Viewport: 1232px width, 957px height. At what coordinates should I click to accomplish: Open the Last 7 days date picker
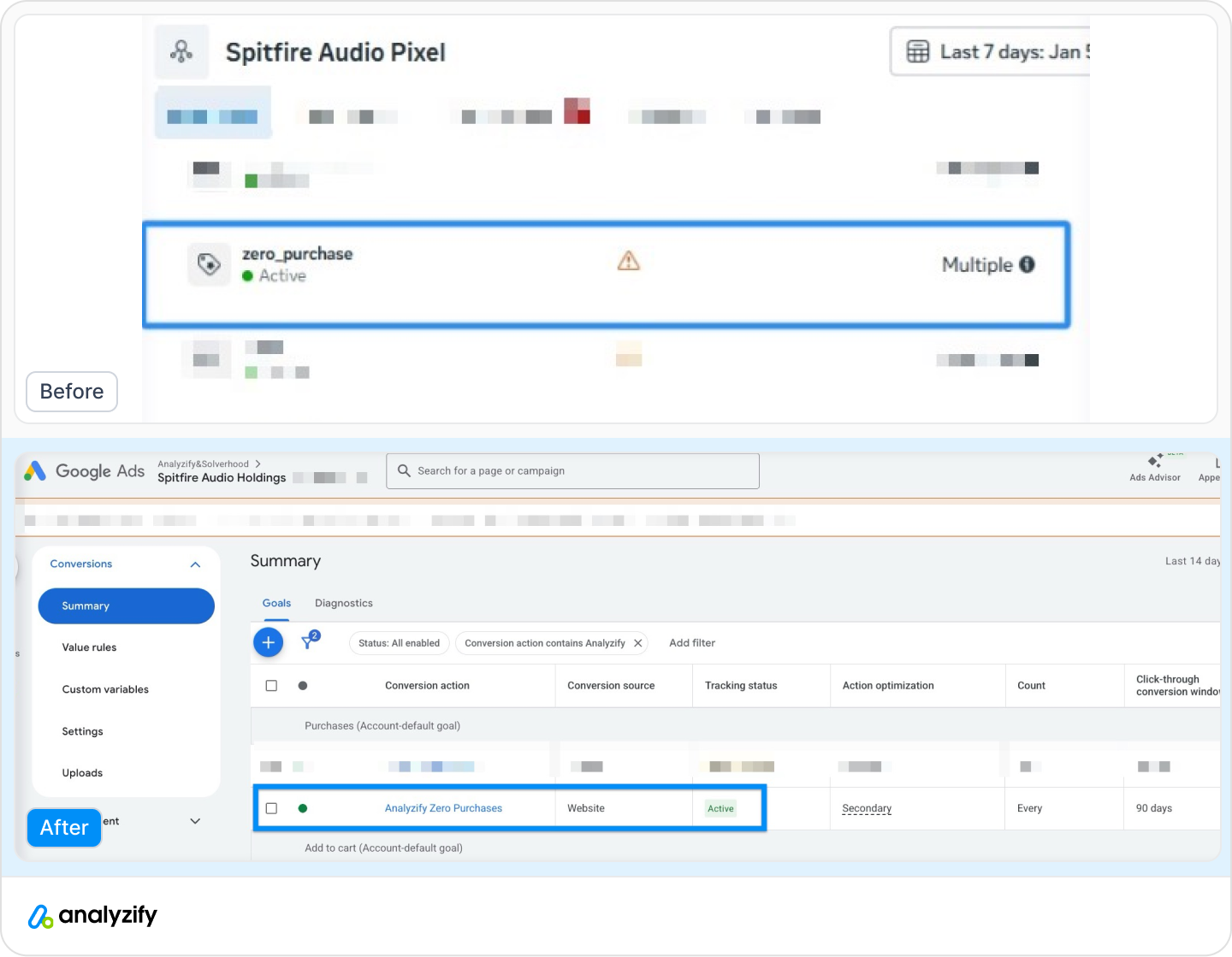[991, 52]
